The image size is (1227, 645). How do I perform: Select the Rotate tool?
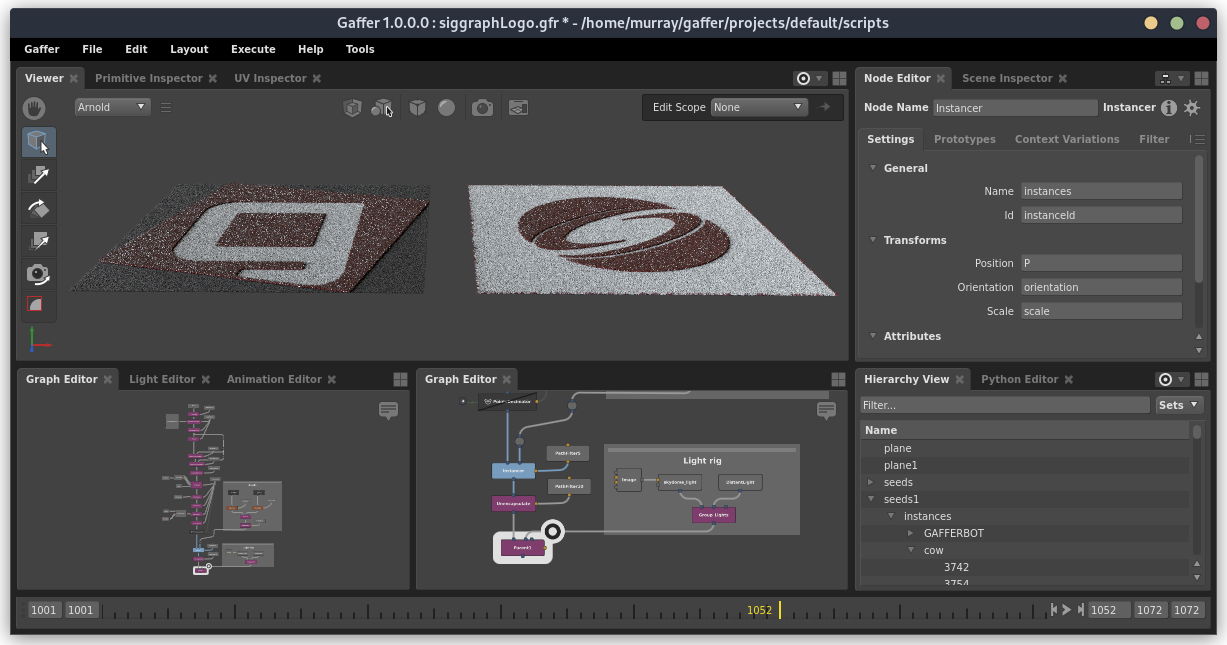pyautogui.click(x=38, y=208)
